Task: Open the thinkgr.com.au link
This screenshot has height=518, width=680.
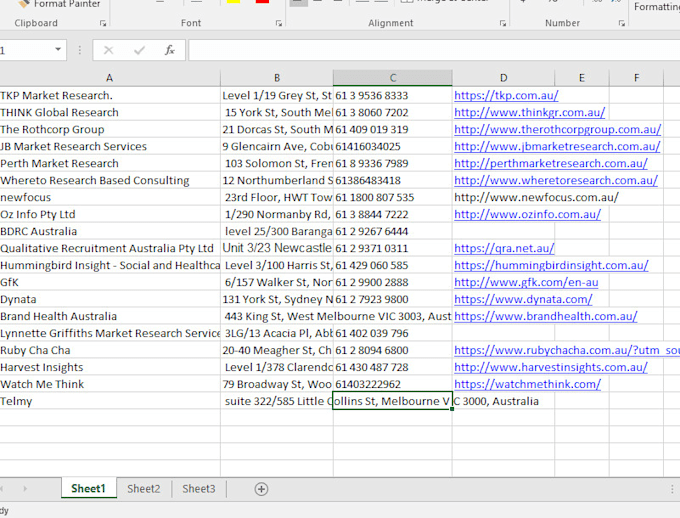Action: (x=530, y=112)
